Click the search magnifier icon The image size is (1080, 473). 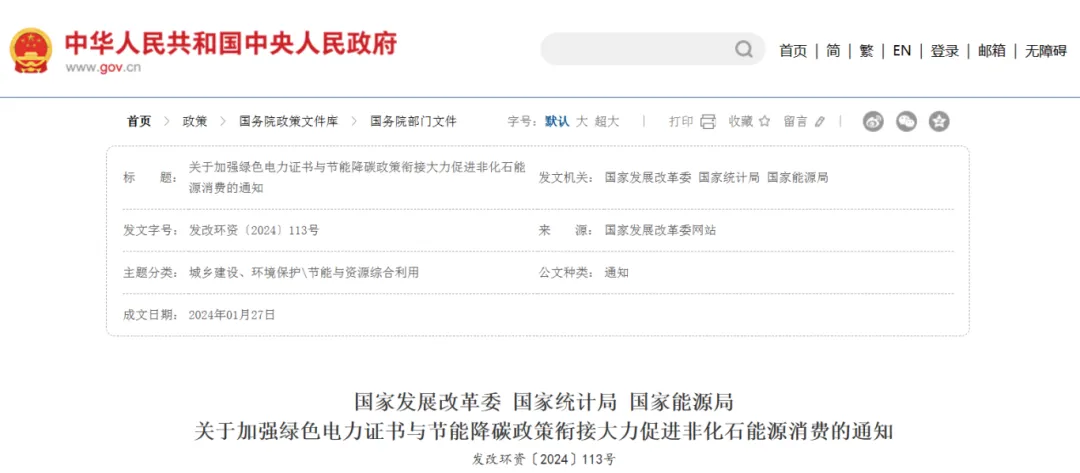coord(744,49)
